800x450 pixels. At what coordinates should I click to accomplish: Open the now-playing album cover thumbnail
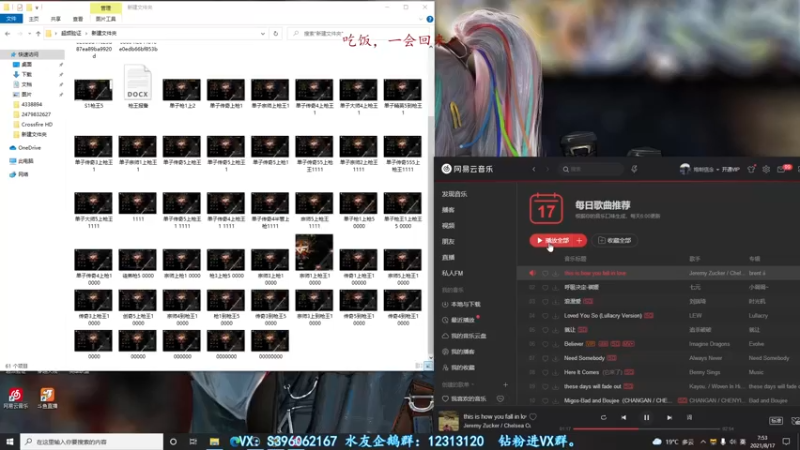[x=448, y=421]
